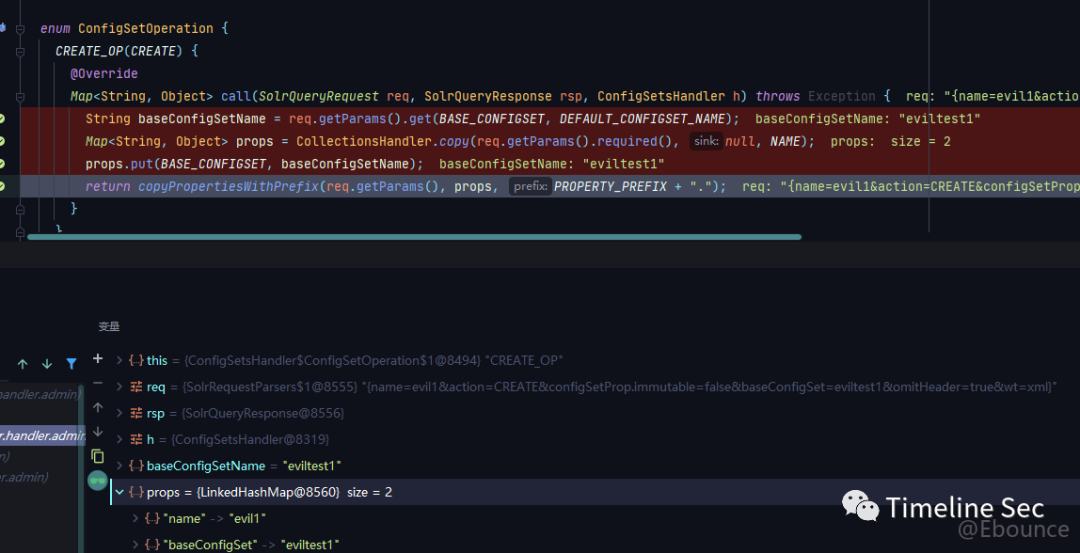Expand the 'this' variable node
The image size is (1080, 553).
coord(120,360)
